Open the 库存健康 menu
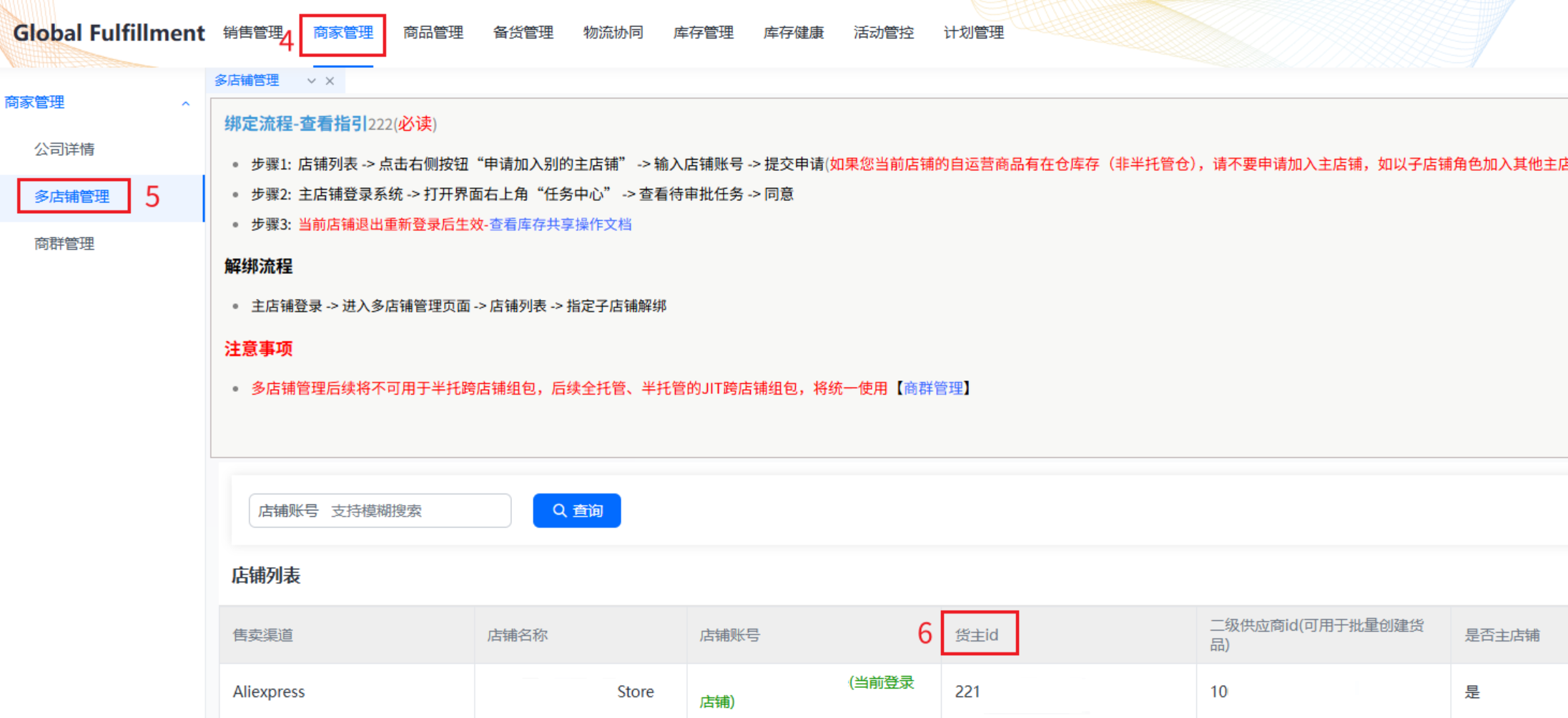 794,33
